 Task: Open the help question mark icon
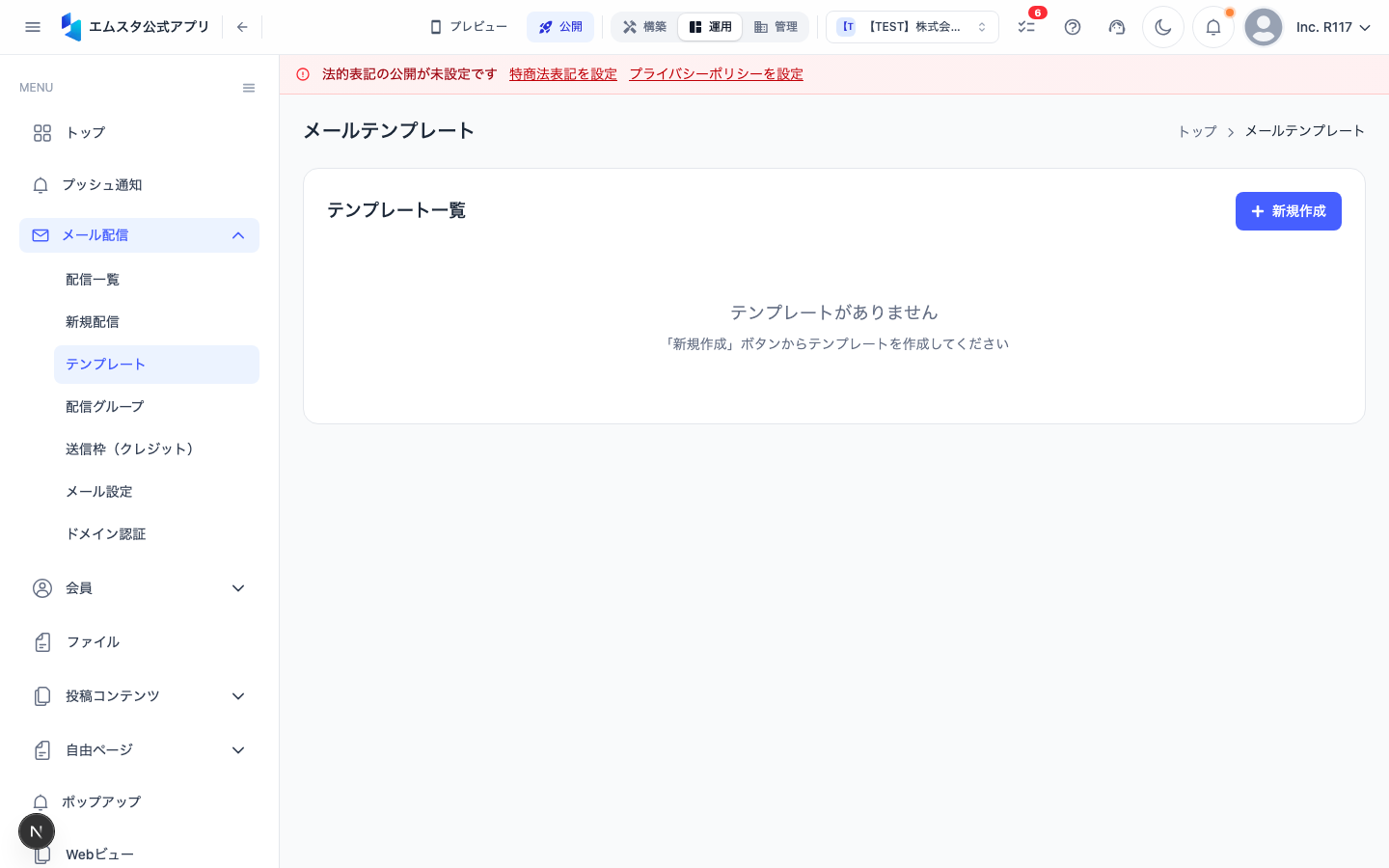(1073, 27)
